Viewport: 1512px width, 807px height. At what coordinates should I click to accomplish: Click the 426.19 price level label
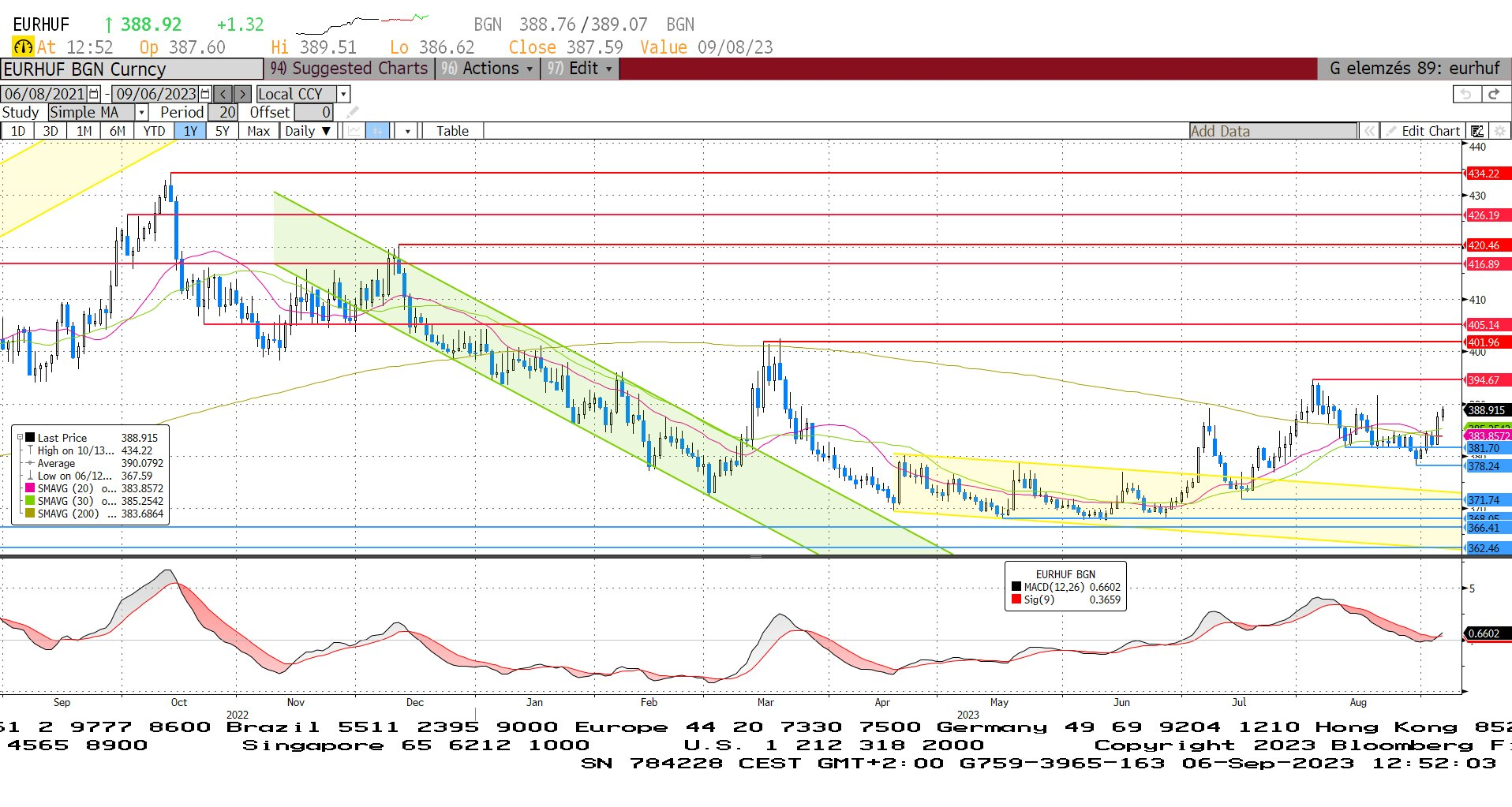(1488, 215)
